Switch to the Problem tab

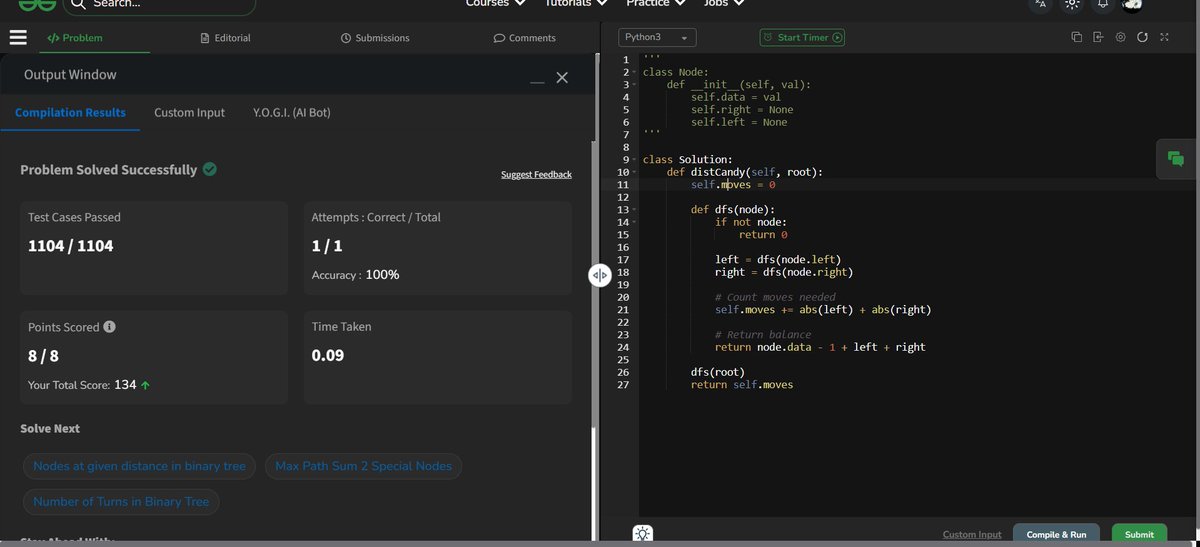point(75,38)
